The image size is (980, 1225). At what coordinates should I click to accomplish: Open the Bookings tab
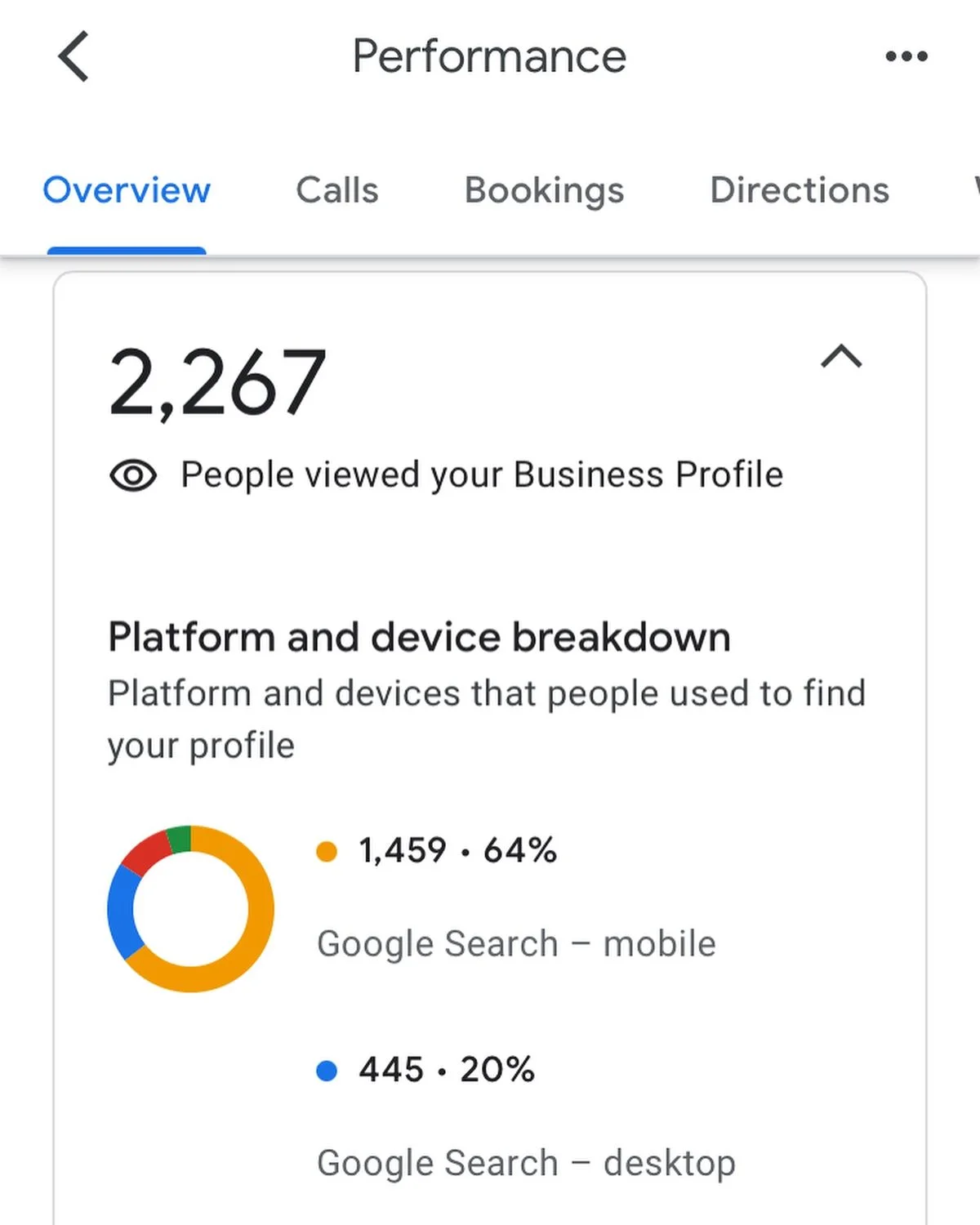(x=544, y=190)
